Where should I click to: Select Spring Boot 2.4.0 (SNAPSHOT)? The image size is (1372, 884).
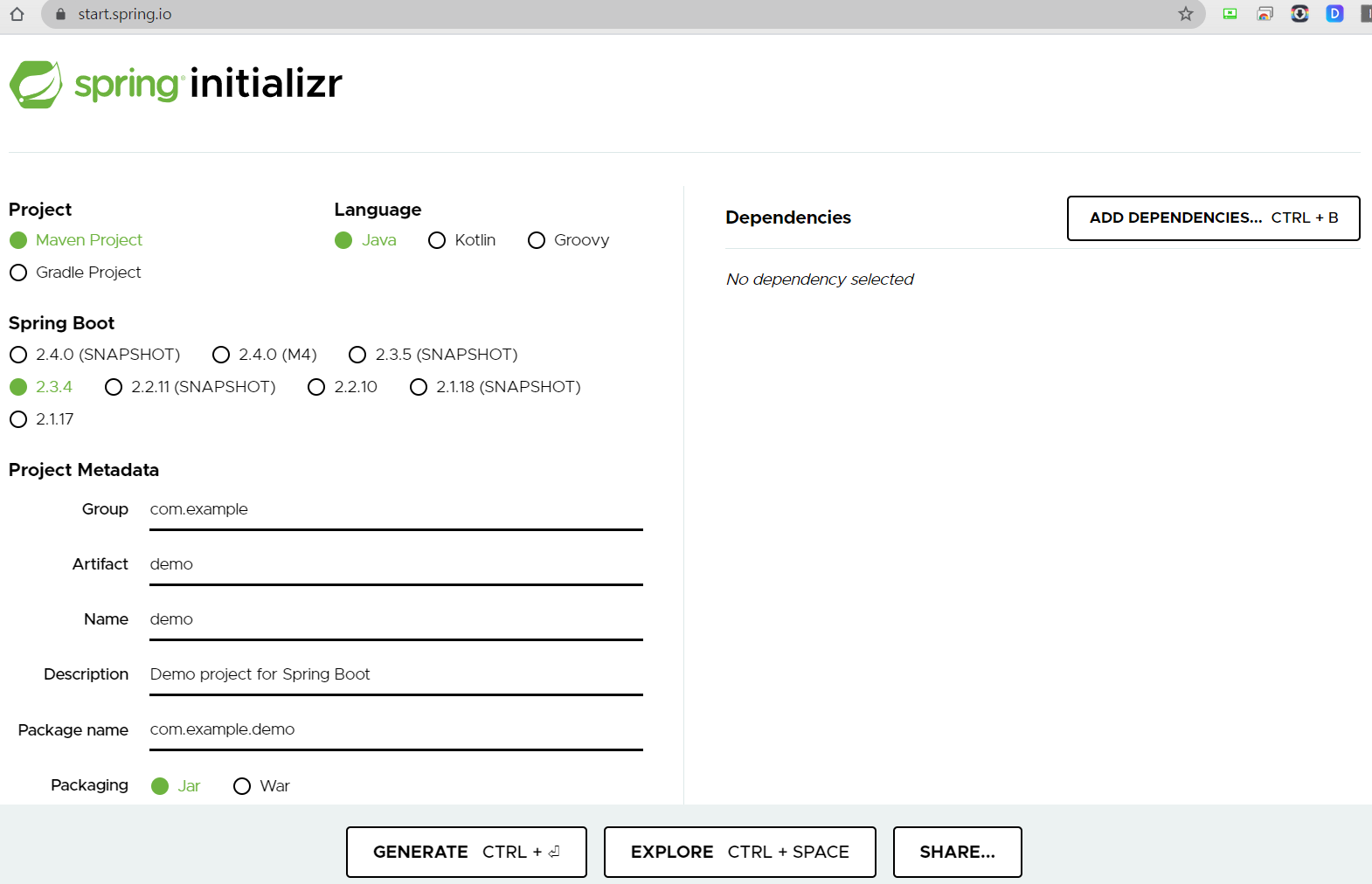point(94,355)
